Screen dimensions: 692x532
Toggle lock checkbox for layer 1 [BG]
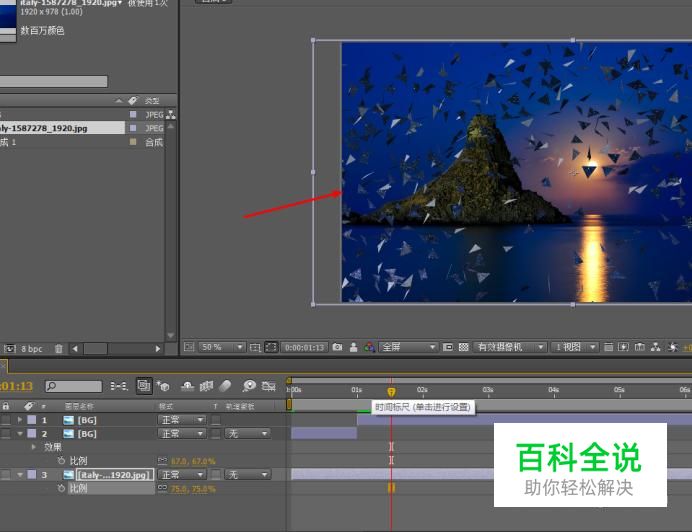click(x=6, y=420)
